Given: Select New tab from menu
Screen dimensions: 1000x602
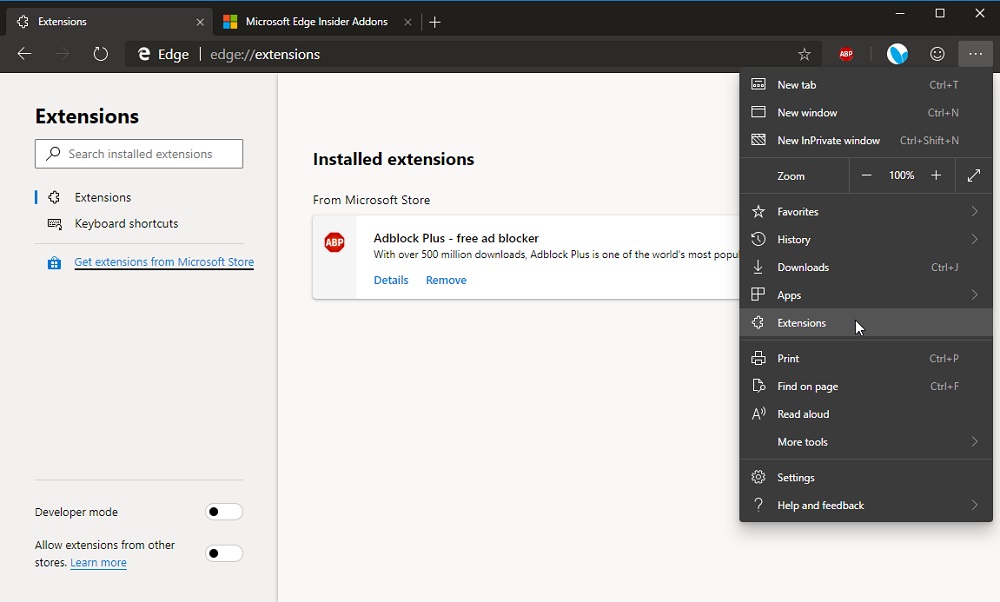Looking at the screenshot, I should pos(866,85).
